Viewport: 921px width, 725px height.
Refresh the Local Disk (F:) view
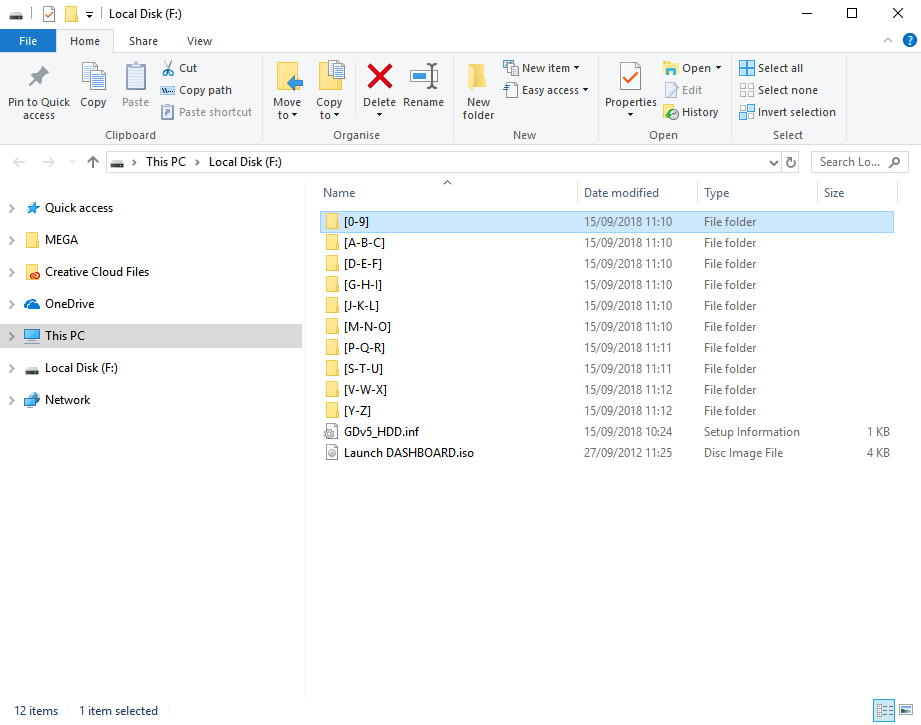[791, 162]
